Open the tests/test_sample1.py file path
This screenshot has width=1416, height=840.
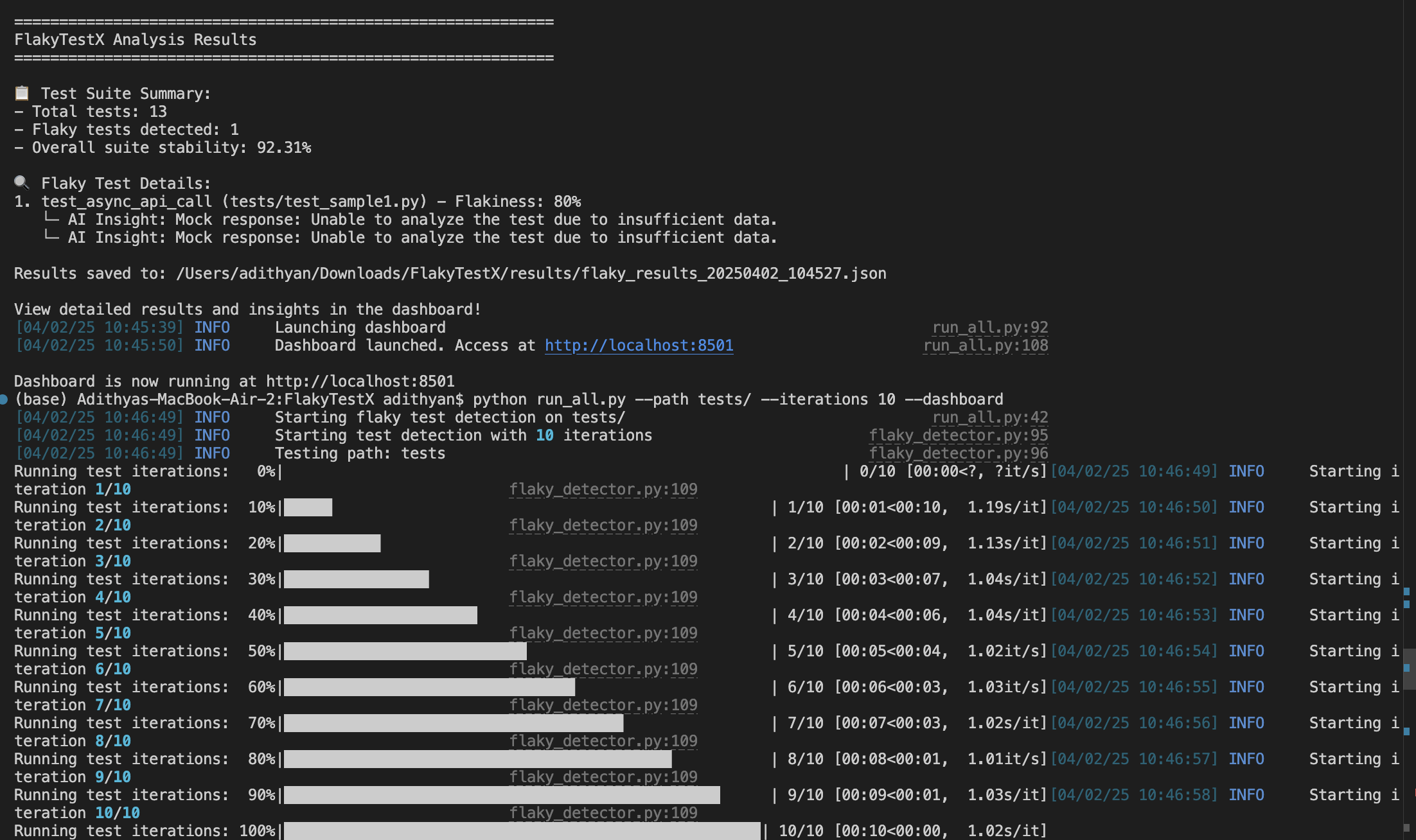click(324, 202)
